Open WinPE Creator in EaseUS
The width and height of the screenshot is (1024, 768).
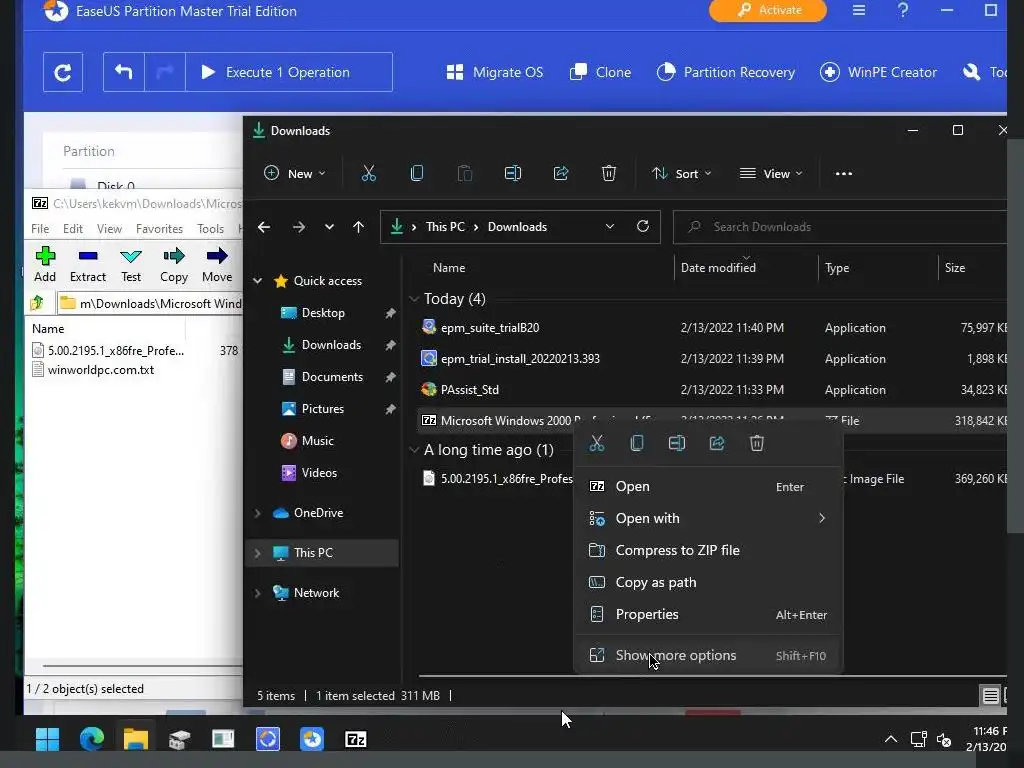click(878, 72)
